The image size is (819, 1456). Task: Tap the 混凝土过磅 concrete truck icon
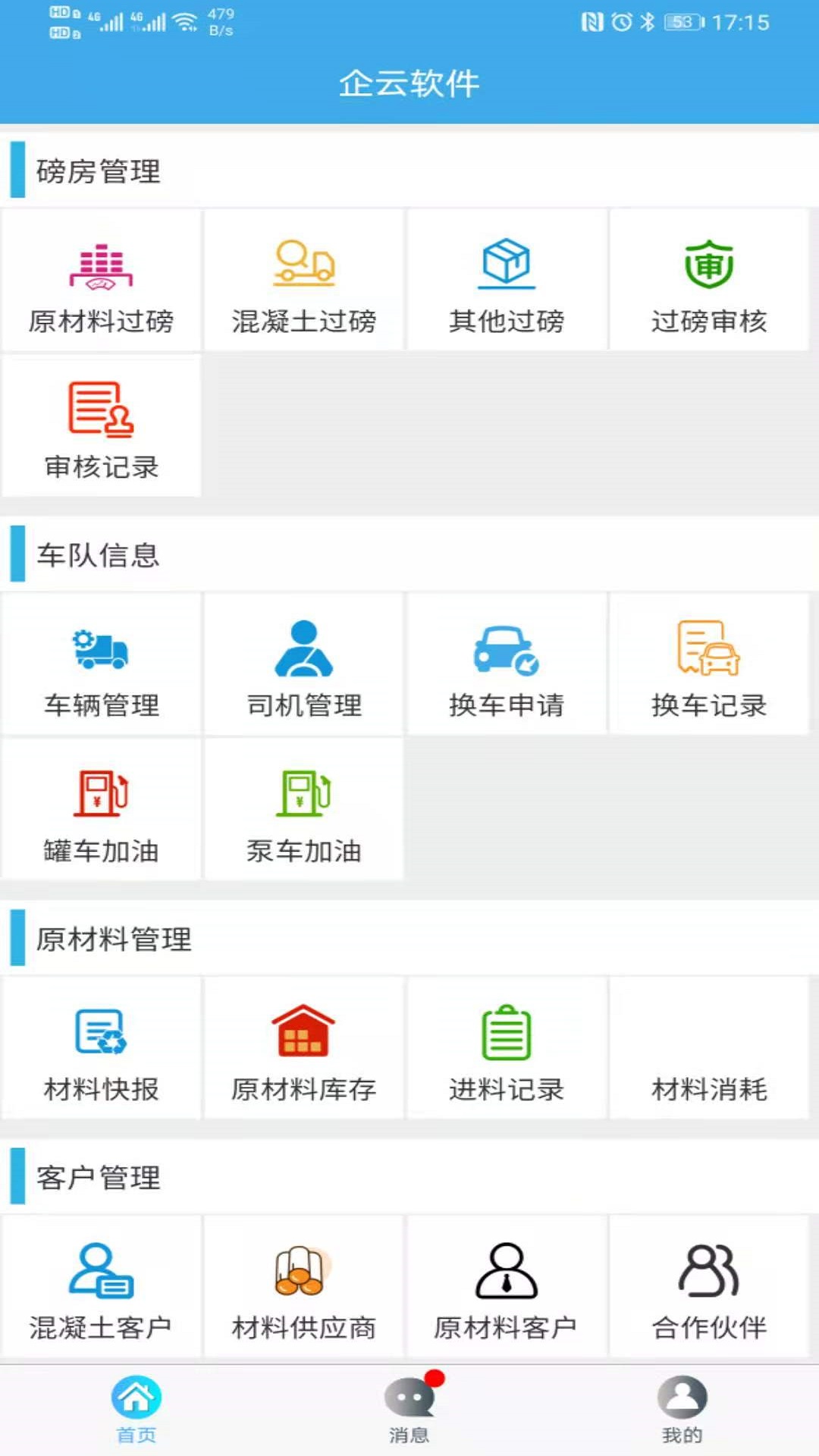(x=303, y=264)
